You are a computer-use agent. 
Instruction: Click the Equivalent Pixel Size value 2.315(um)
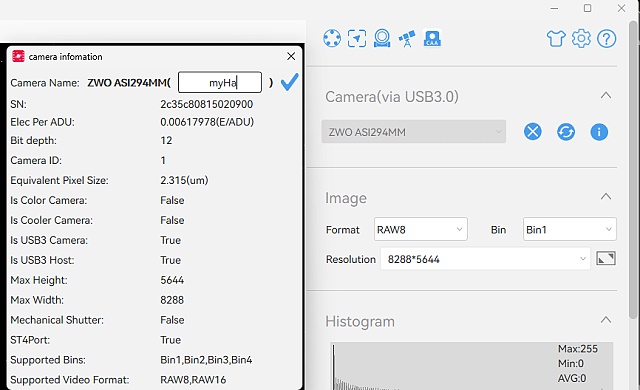click(184, 180)
